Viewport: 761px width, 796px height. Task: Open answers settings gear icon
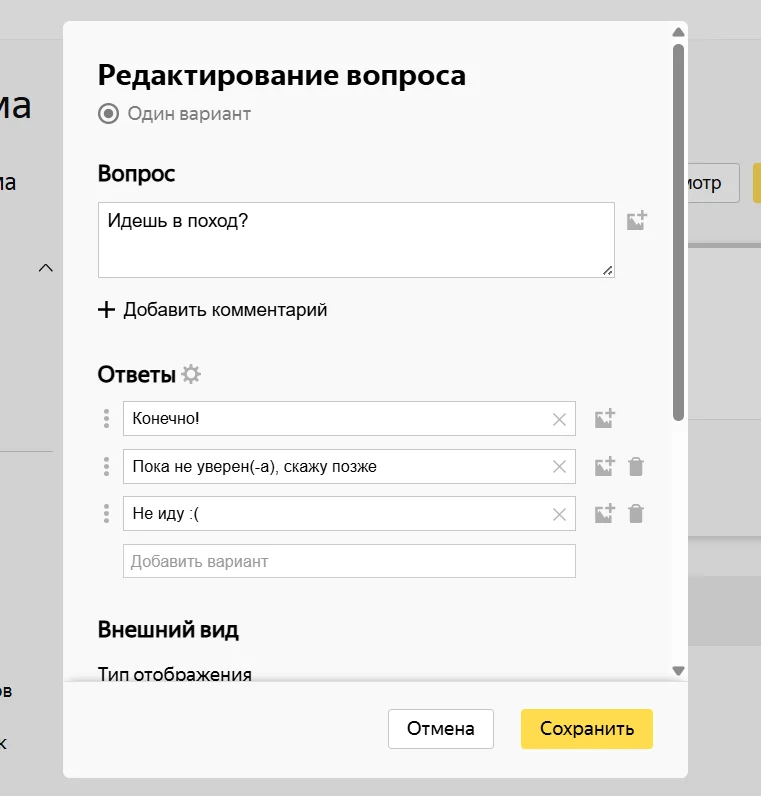[x=191, y=374]
